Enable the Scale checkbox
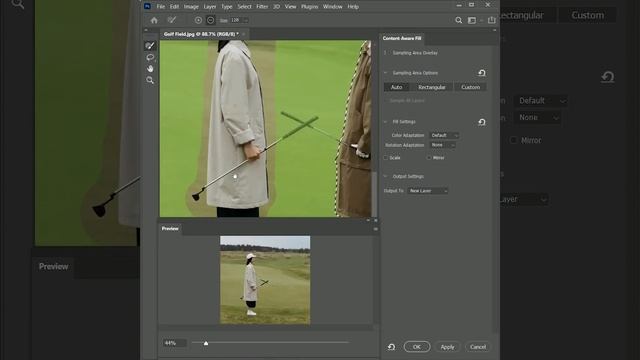The image size is (640, 360). pyautogui.click(x=386, y=158)
